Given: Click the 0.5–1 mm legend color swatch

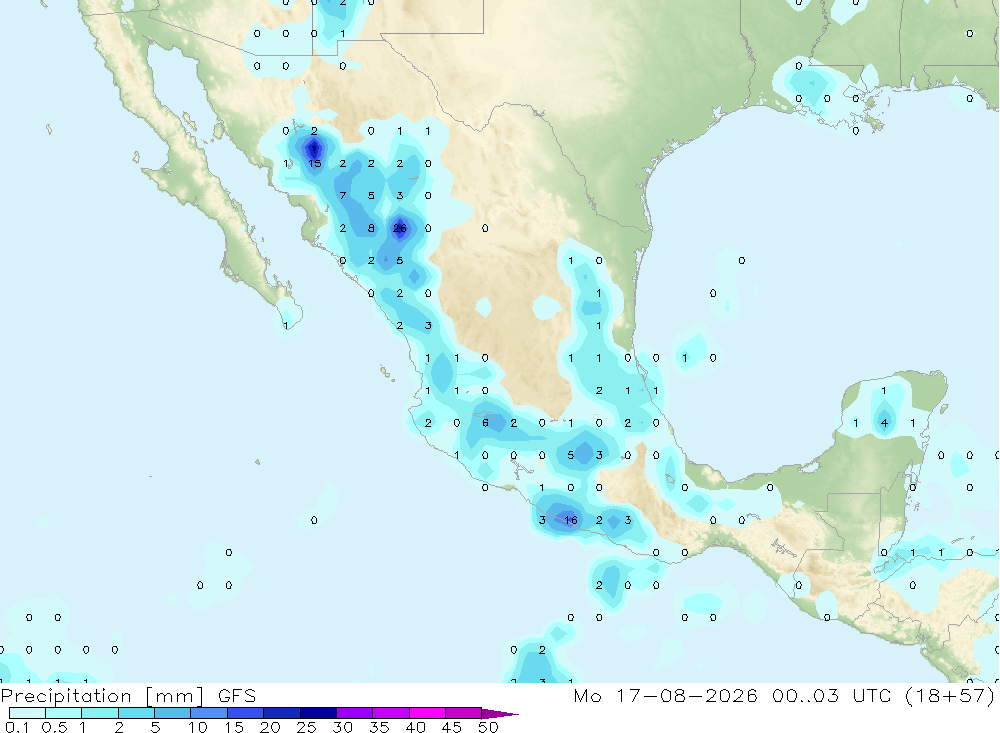Looking at the screenshot, I should (64, 713).
